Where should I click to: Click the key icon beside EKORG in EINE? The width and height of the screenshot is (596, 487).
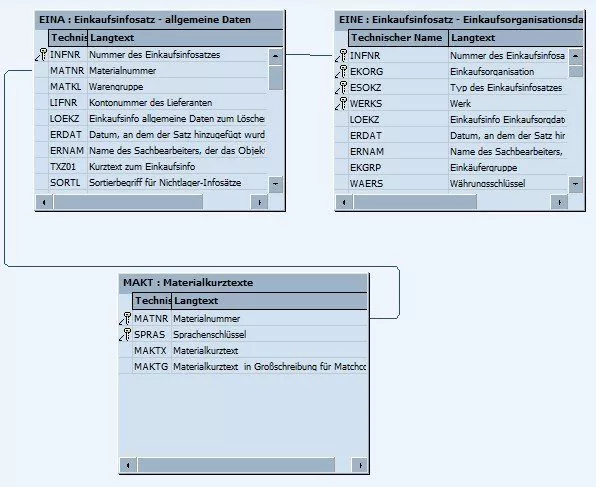(x=341, y=71)
